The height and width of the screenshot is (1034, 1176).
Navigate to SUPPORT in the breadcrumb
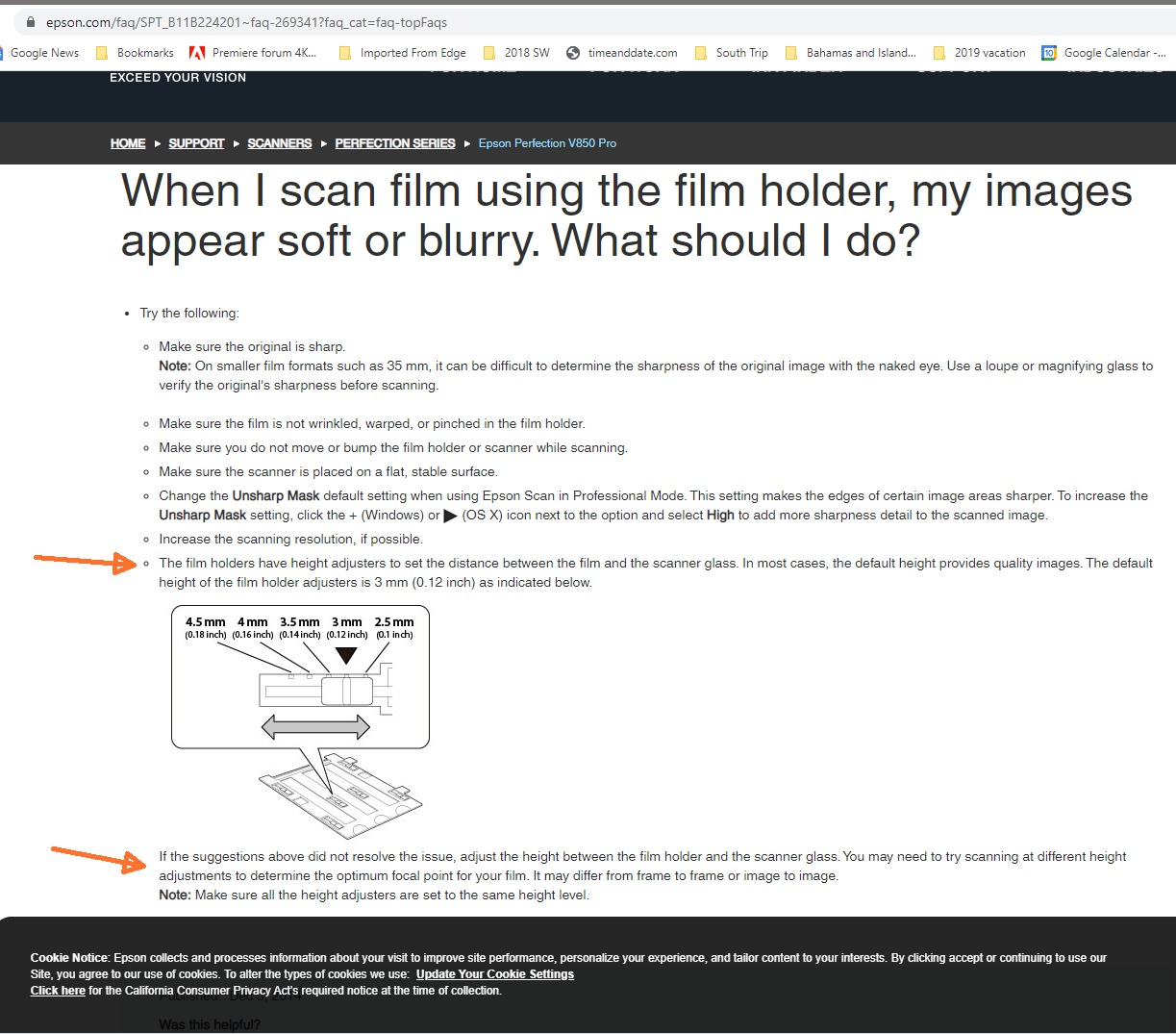click(x=196, y=143)
